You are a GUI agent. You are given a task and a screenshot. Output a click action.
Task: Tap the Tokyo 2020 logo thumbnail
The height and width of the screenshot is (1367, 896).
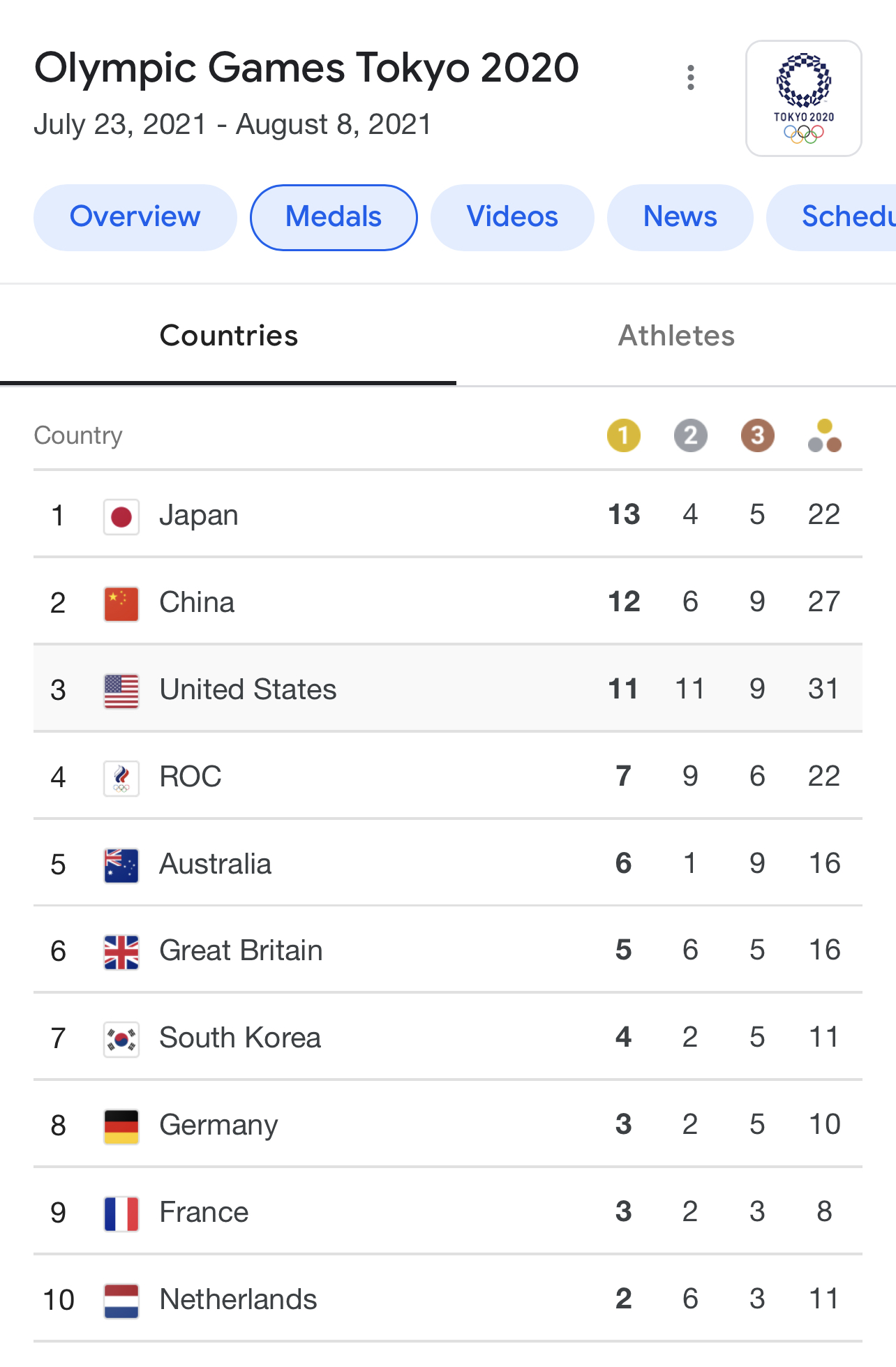coord(804,98)
